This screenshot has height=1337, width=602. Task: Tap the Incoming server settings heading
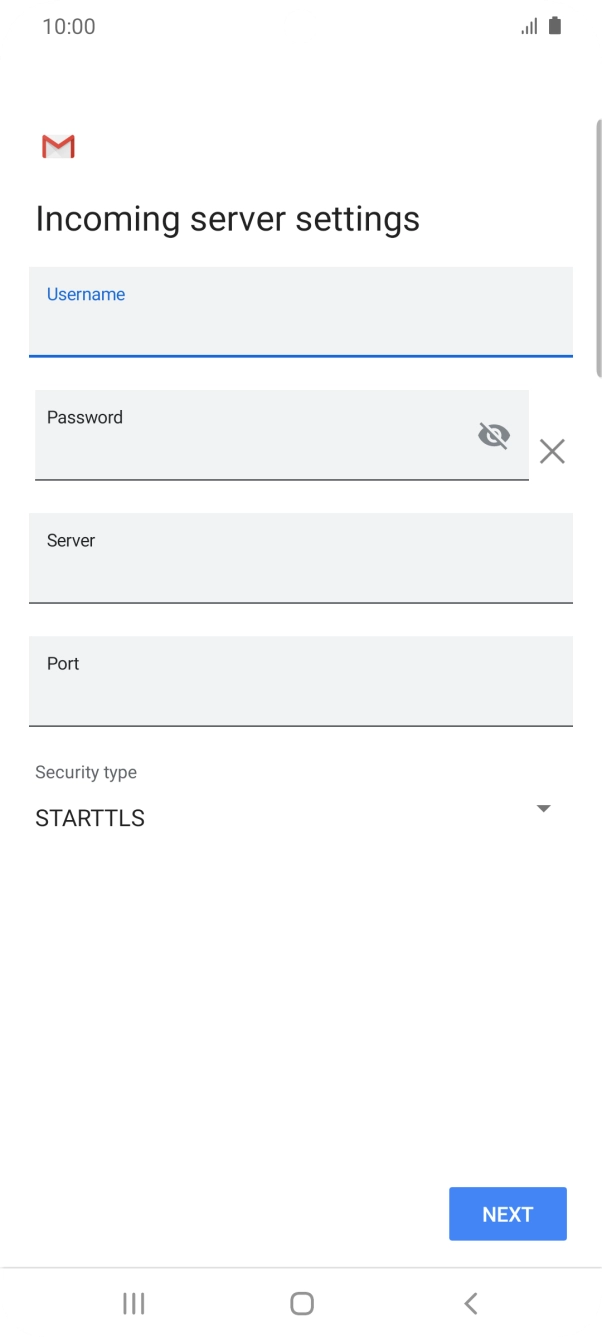pyautogui.click(x=227, y=218)
